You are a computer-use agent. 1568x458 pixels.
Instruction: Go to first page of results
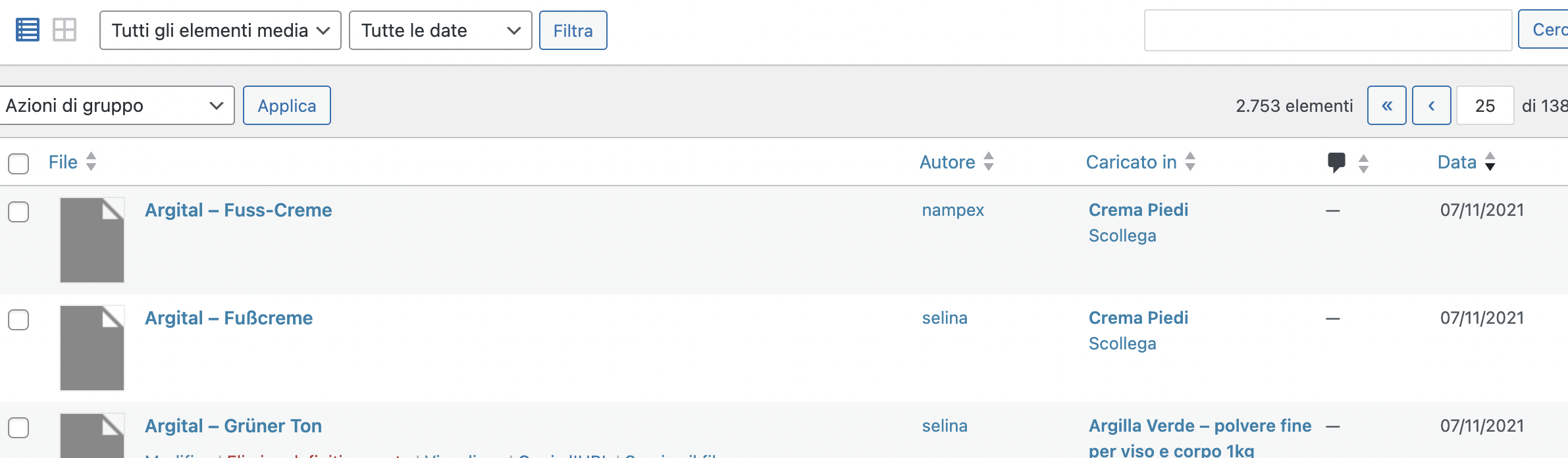1386,105
